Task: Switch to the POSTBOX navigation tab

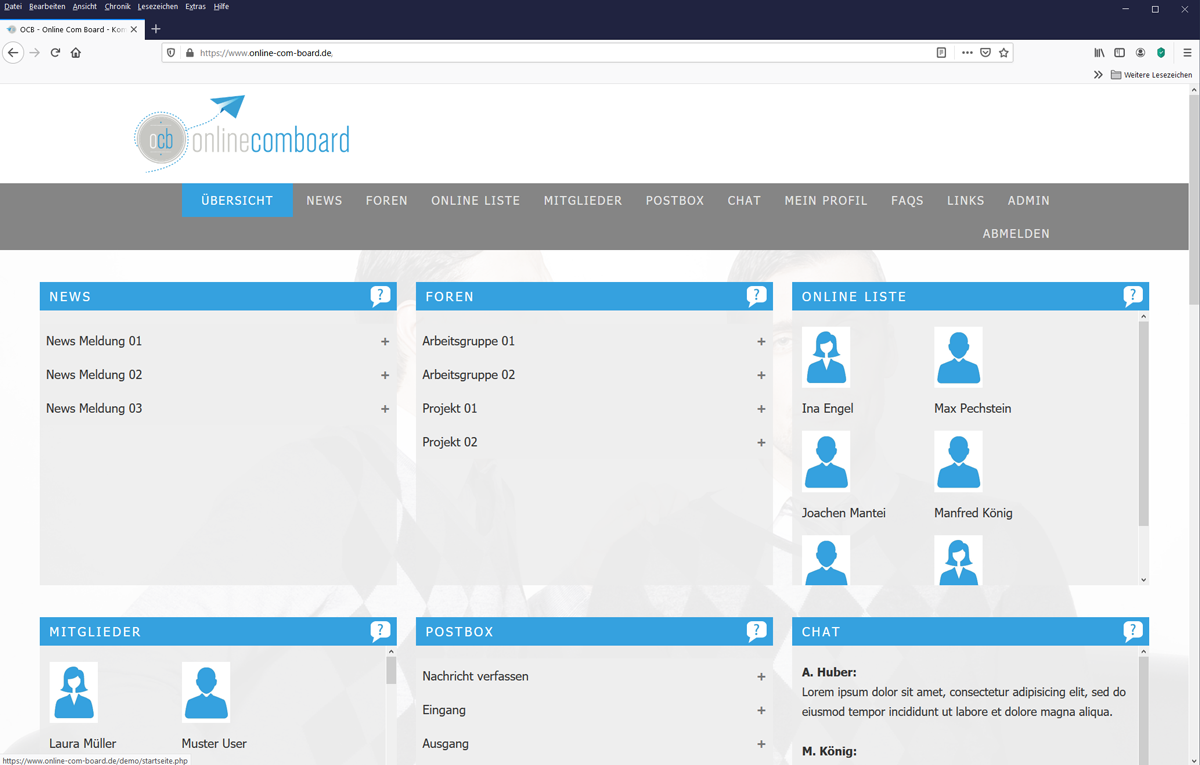Action: (x=674, y=201)
